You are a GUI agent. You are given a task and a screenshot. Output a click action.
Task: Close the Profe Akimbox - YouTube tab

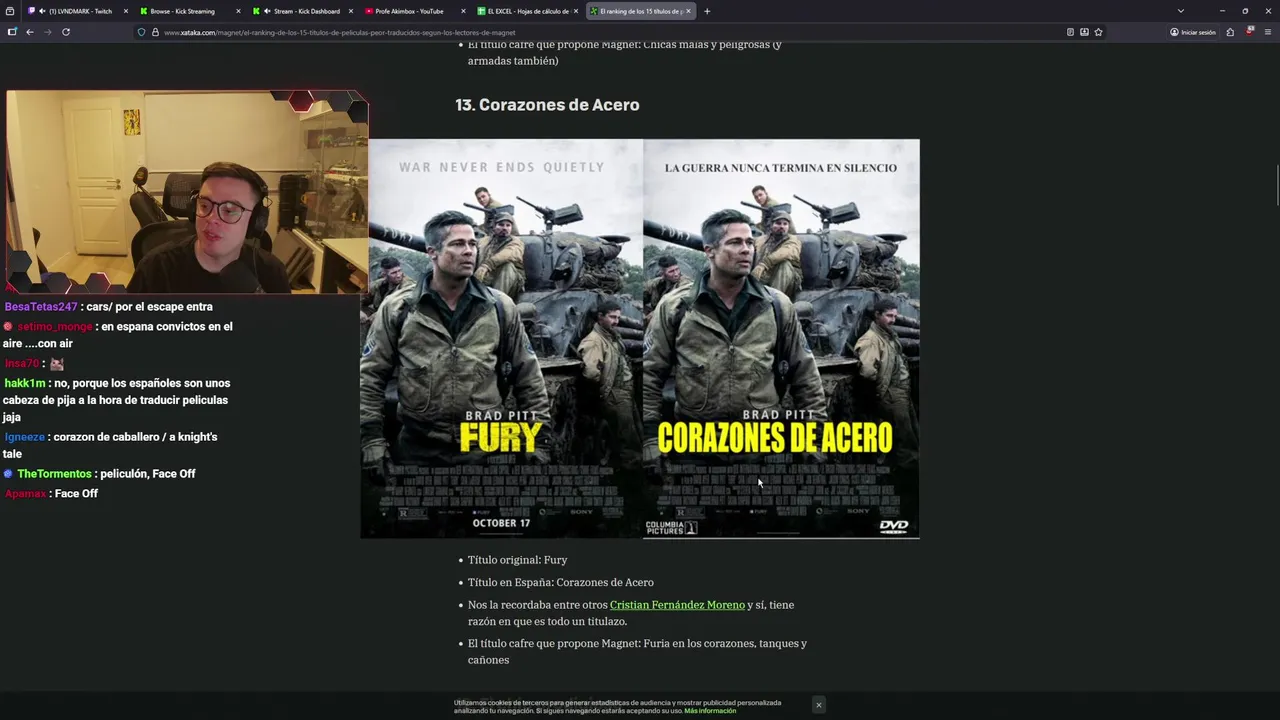[x=463, y=11]
